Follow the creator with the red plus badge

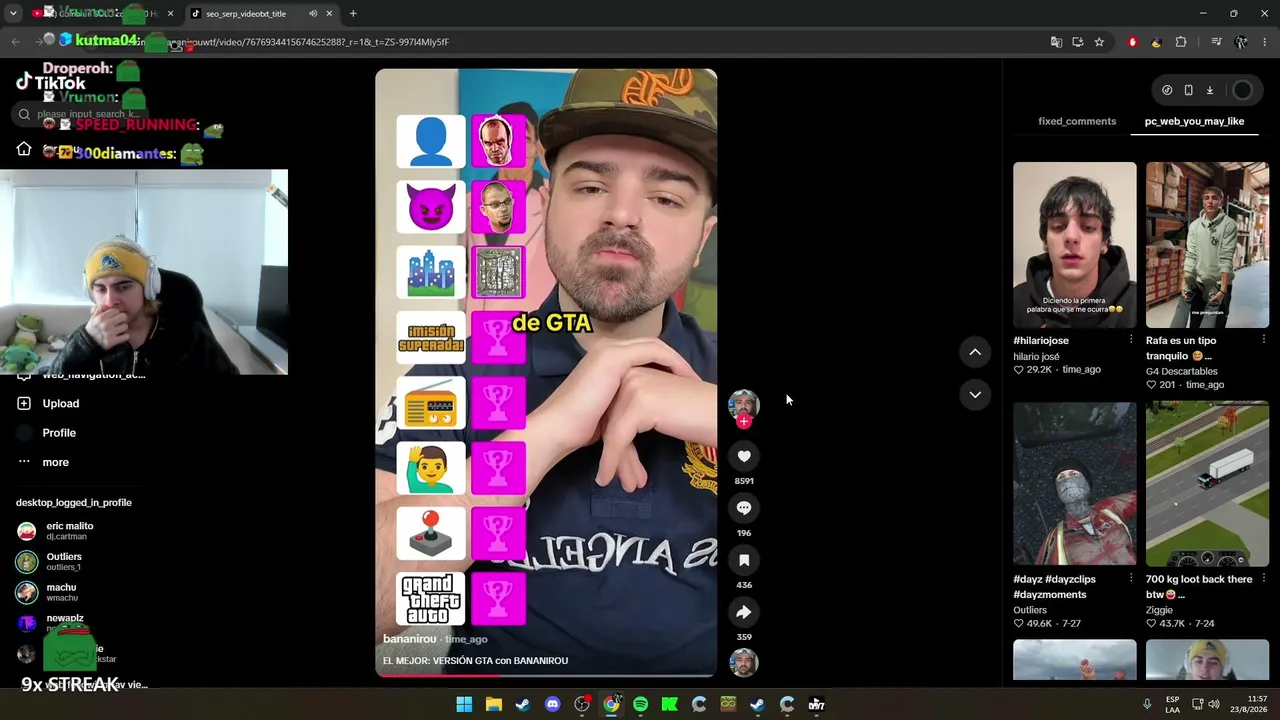click(743, 421)
